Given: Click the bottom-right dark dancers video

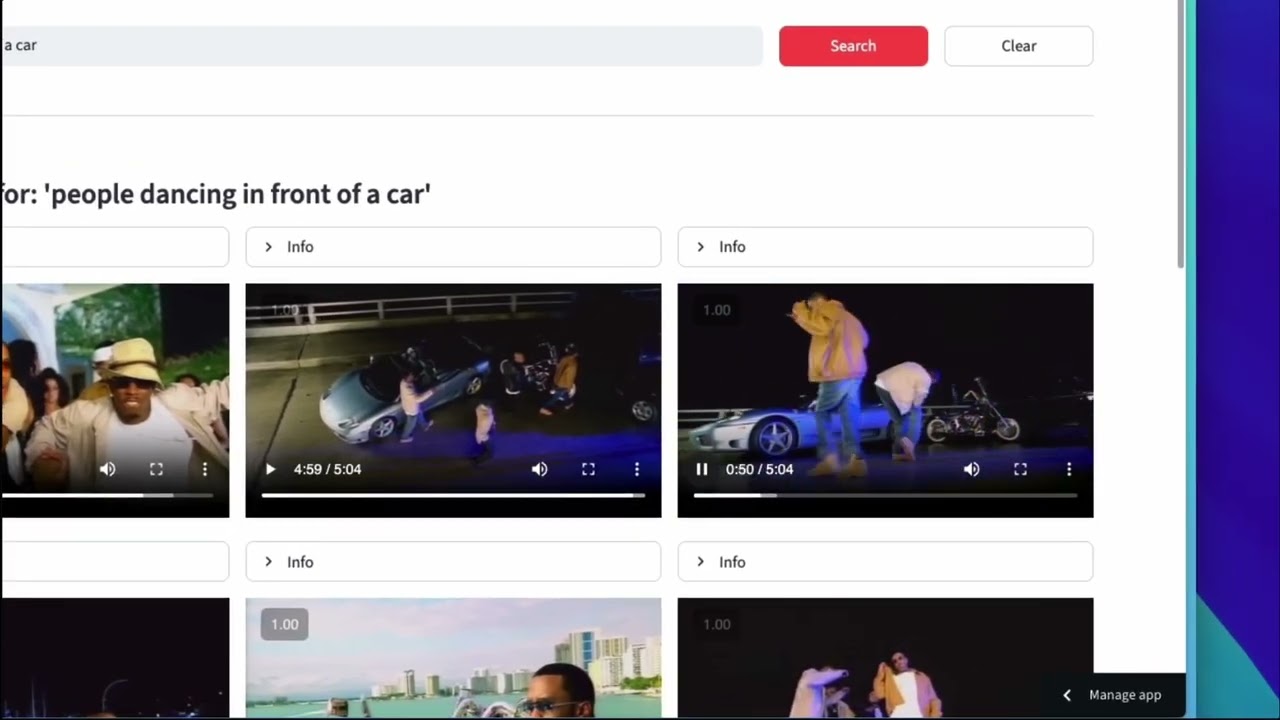Looking at the screenshot, I should [885, 658].
